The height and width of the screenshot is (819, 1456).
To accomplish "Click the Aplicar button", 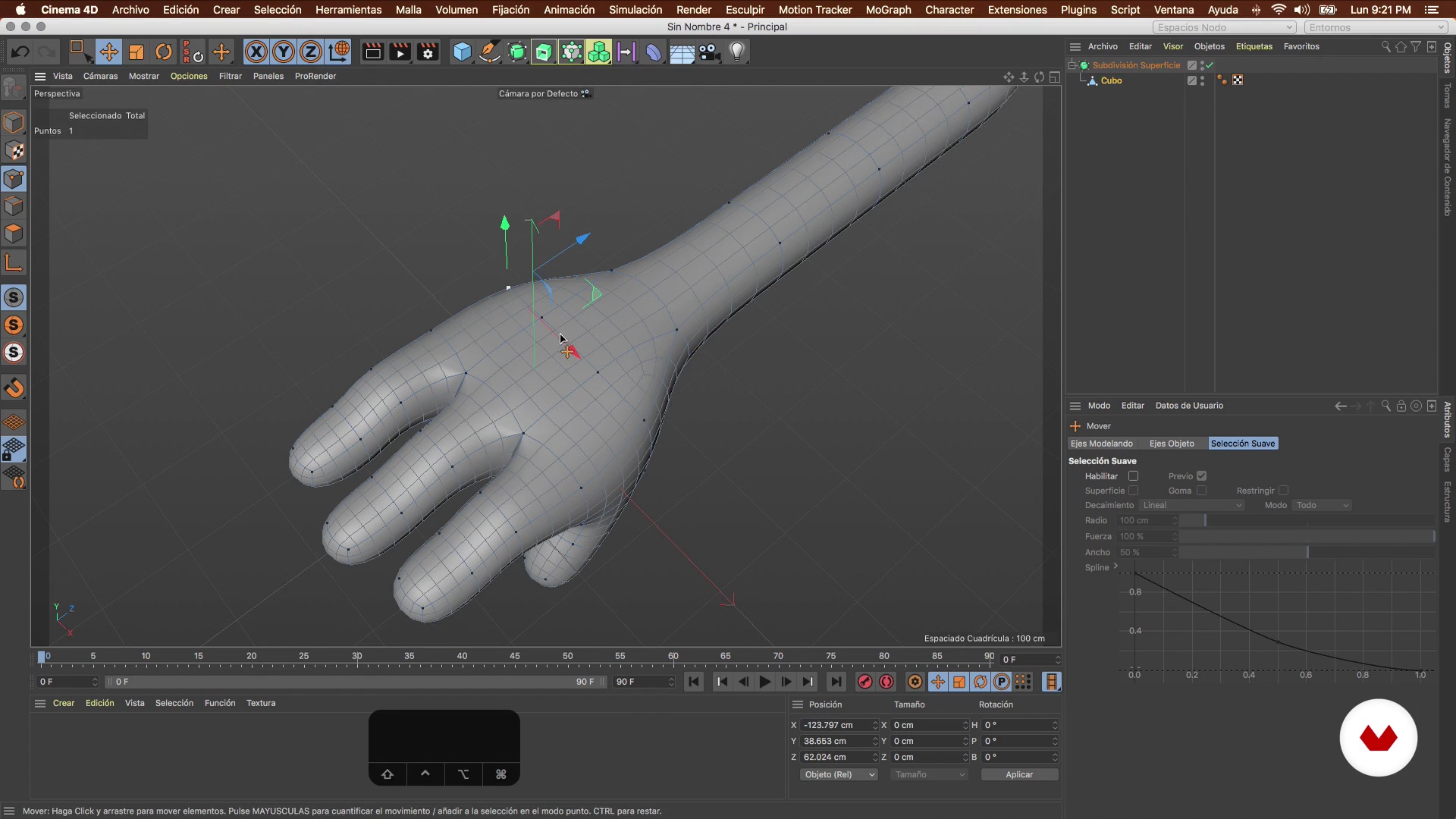I will [1019, 775].
